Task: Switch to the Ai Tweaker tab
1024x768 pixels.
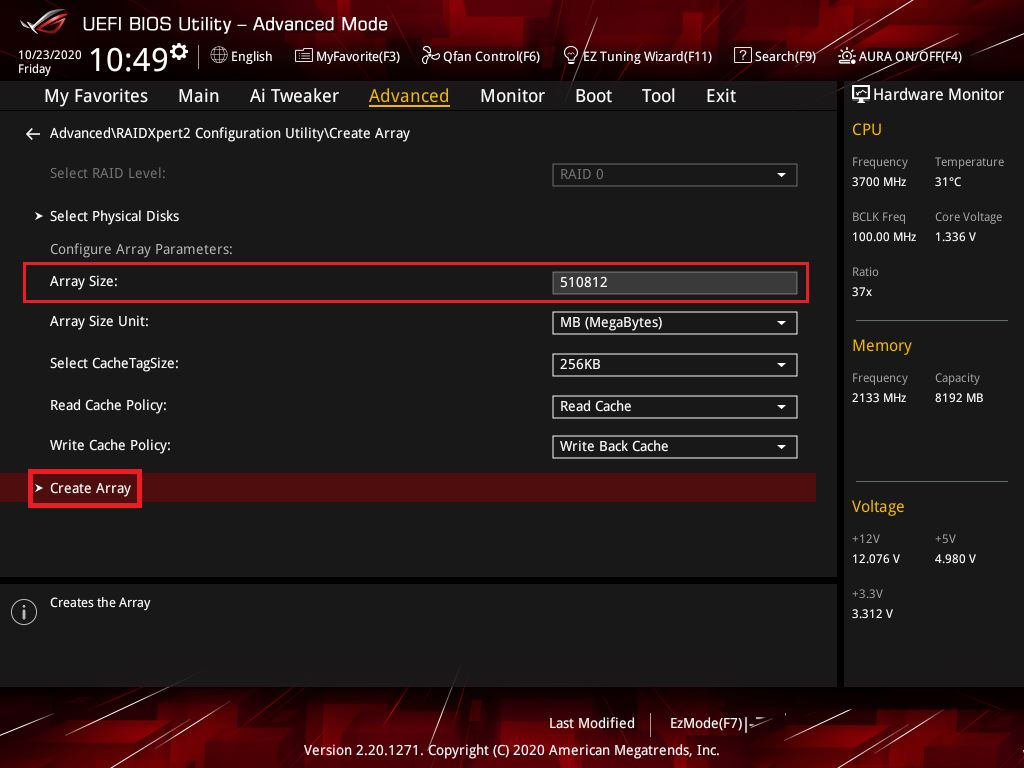Action: (x=294, y=96)
